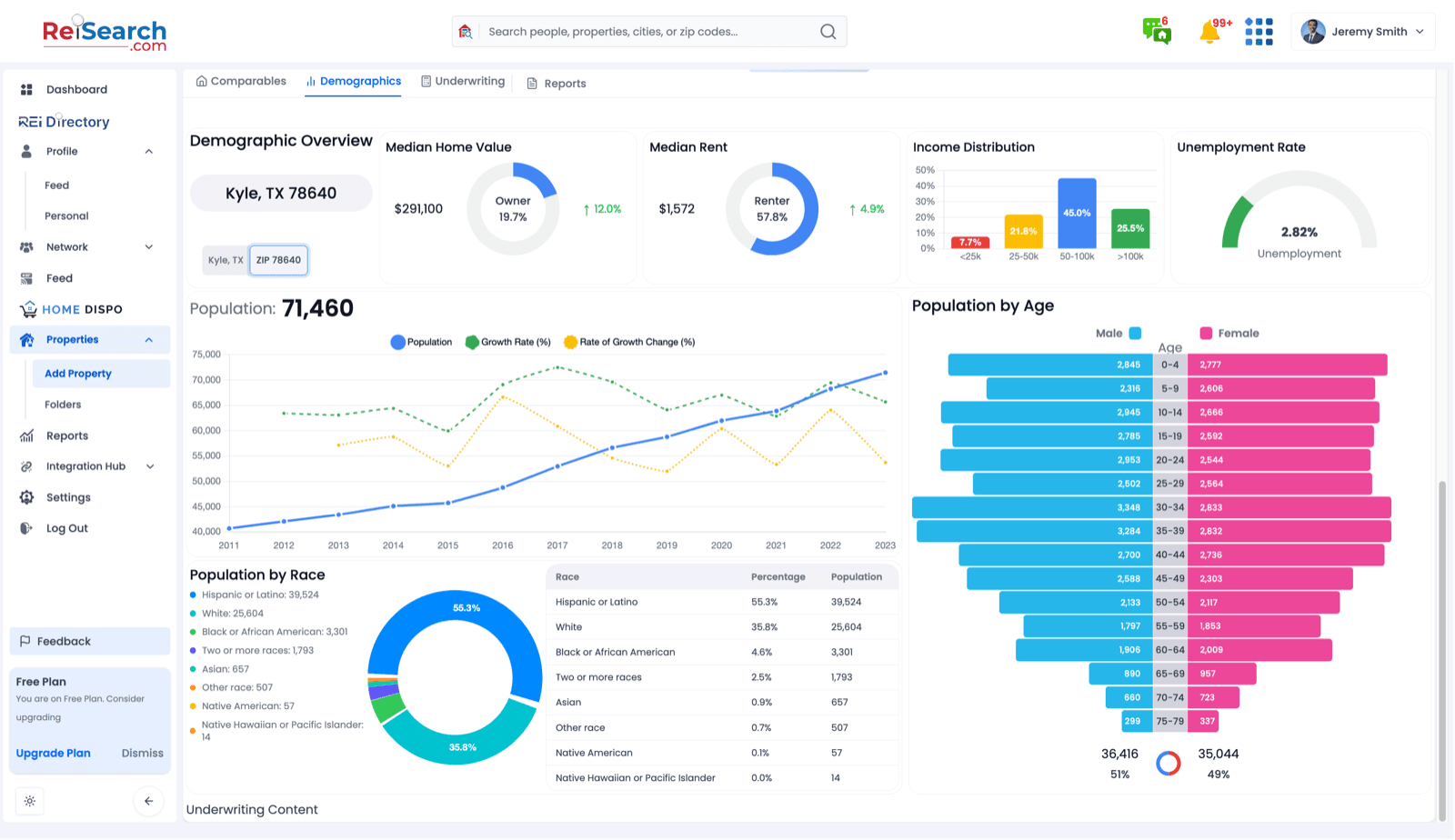Open the chat messages icon
Screen dimensions: 1455x840
pyautogui.click(x=1157, y=31)
